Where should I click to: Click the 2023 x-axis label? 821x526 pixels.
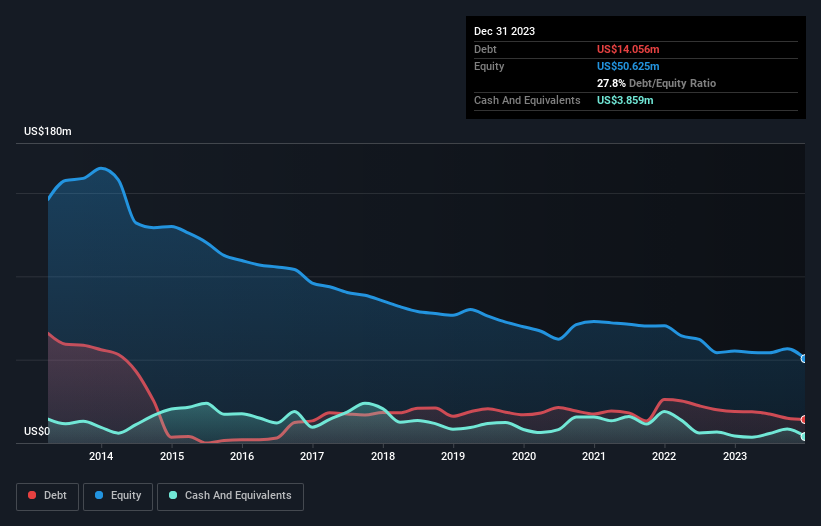pyautogui.click(x=735, y=456)
